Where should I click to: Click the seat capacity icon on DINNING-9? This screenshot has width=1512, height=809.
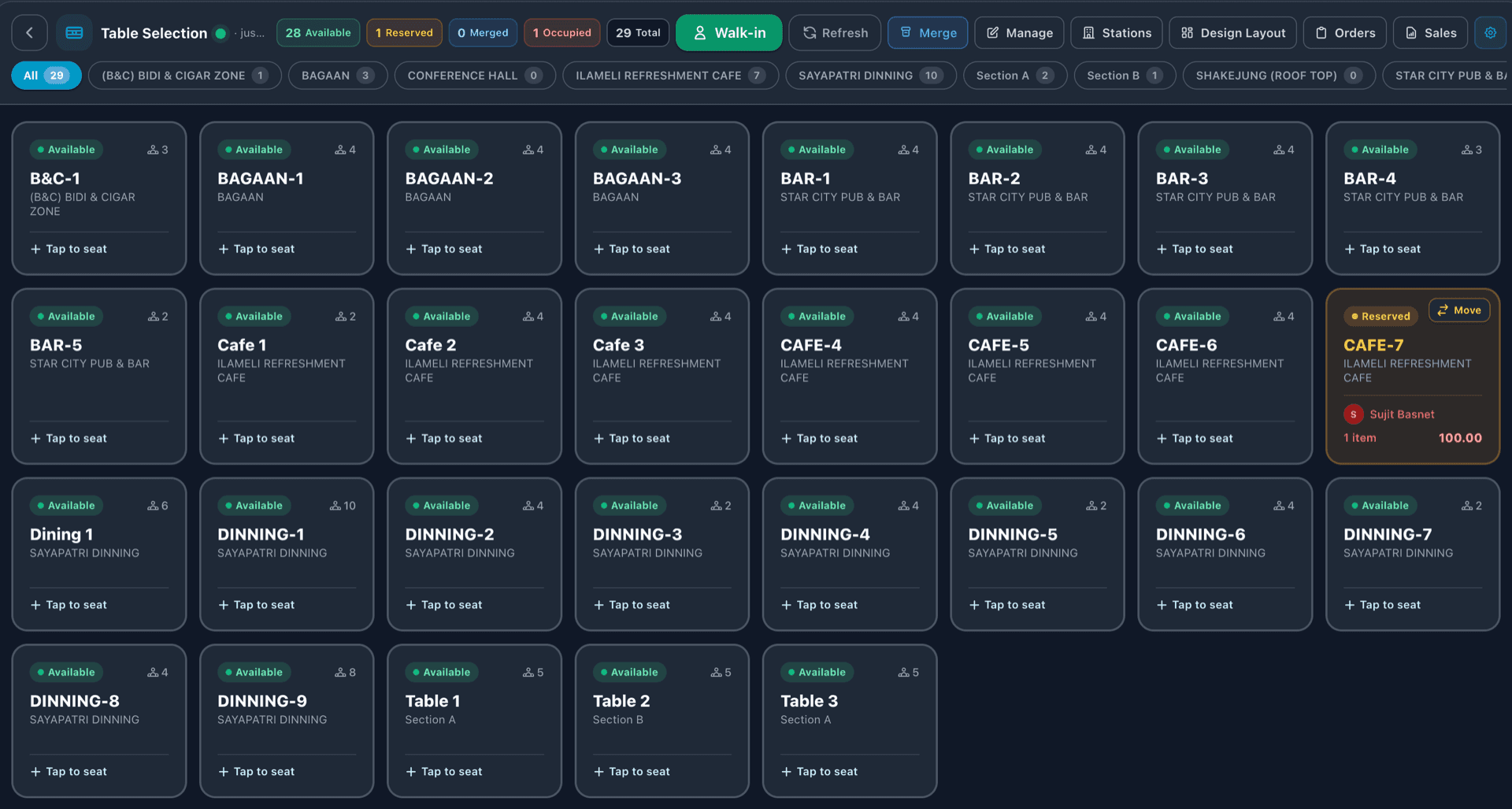click(340, 673)
